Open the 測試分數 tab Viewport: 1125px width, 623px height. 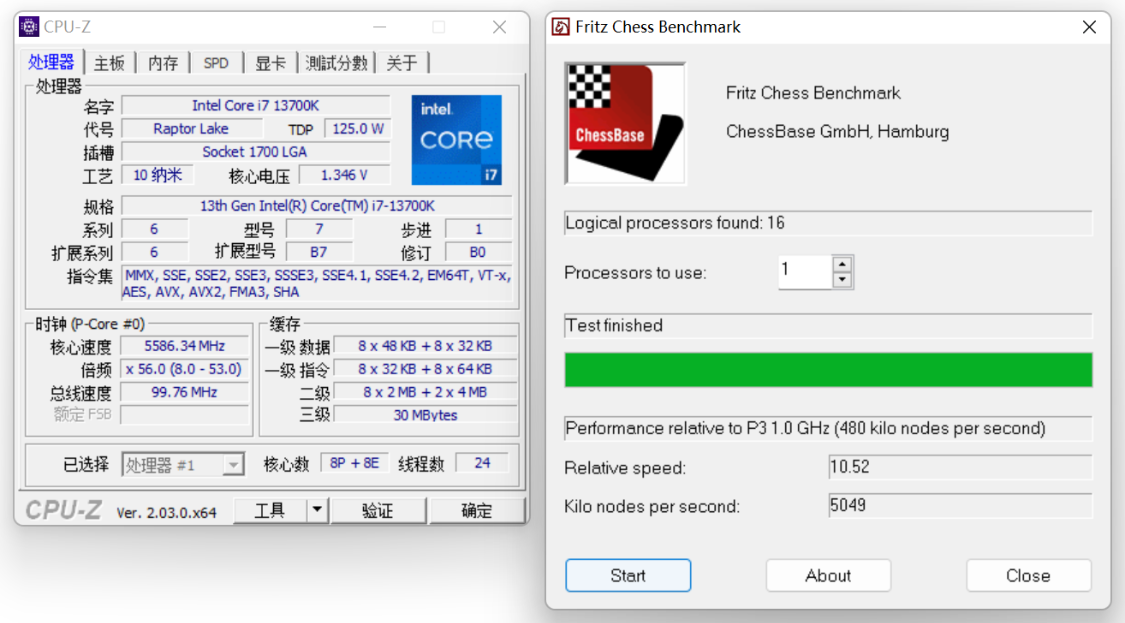click(336, 63)
